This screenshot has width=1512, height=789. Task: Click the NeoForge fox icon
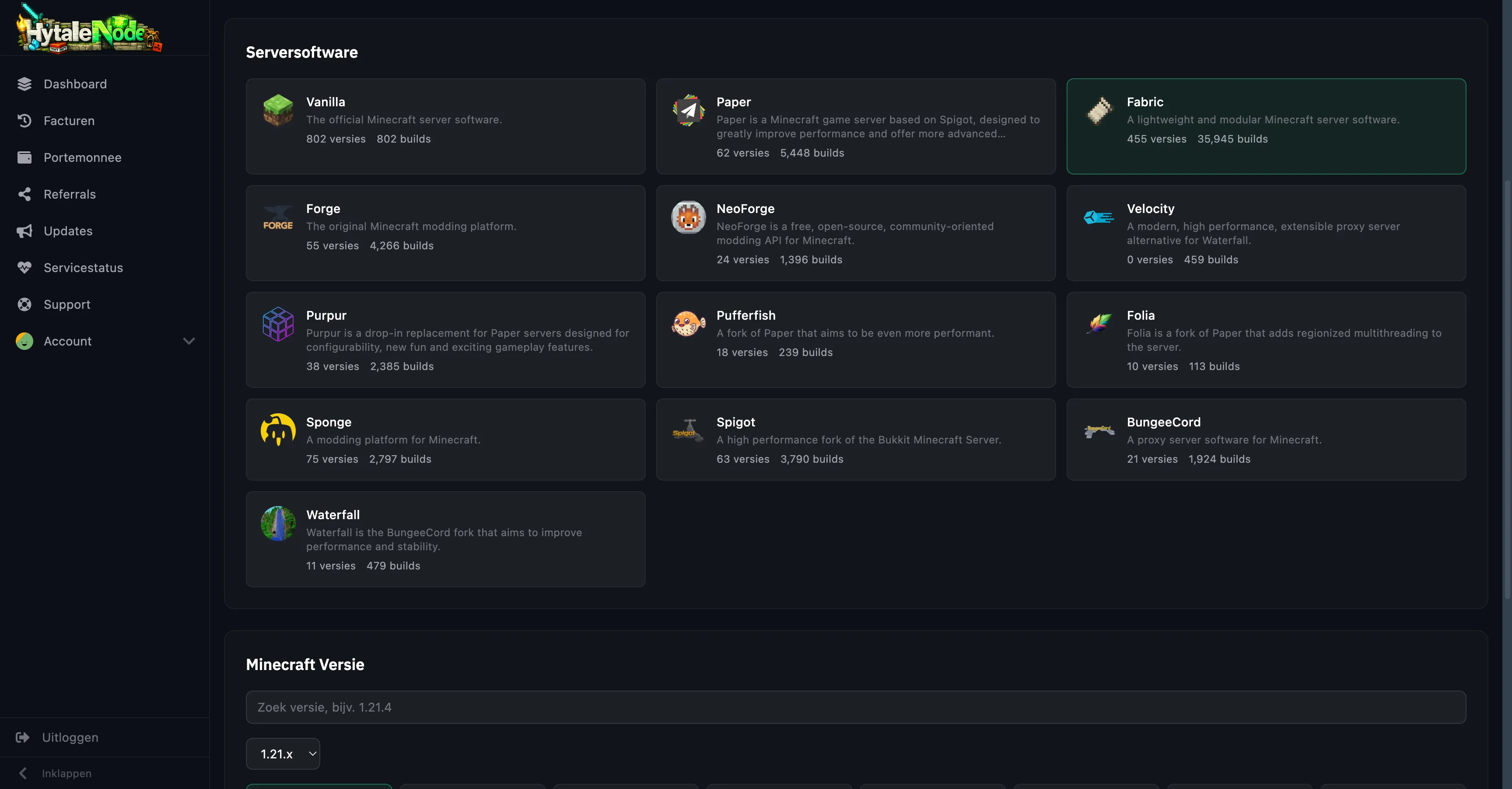(688, 217)
